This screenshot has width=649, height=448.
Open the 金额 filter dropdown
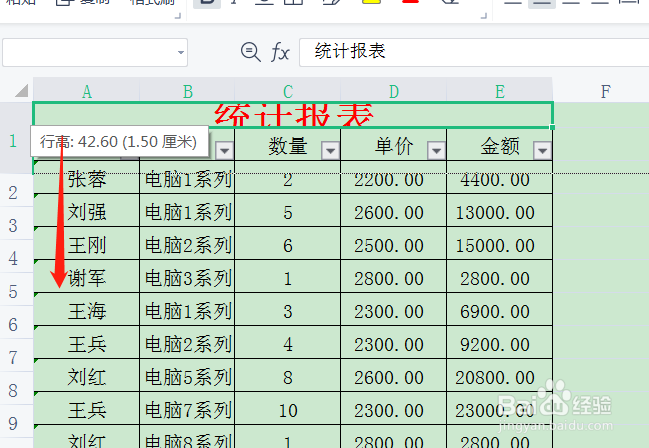tap(542, 150)
